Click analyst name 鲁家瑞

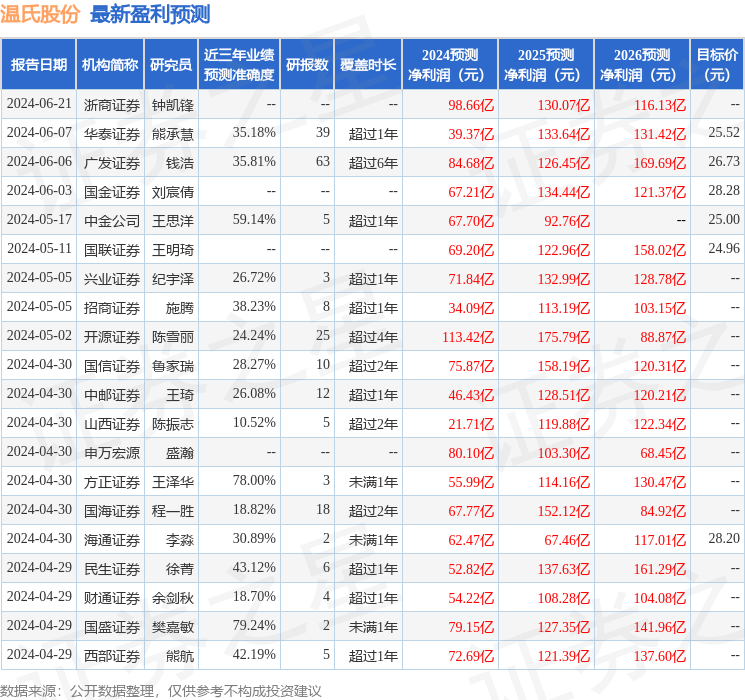click(173, 365)
